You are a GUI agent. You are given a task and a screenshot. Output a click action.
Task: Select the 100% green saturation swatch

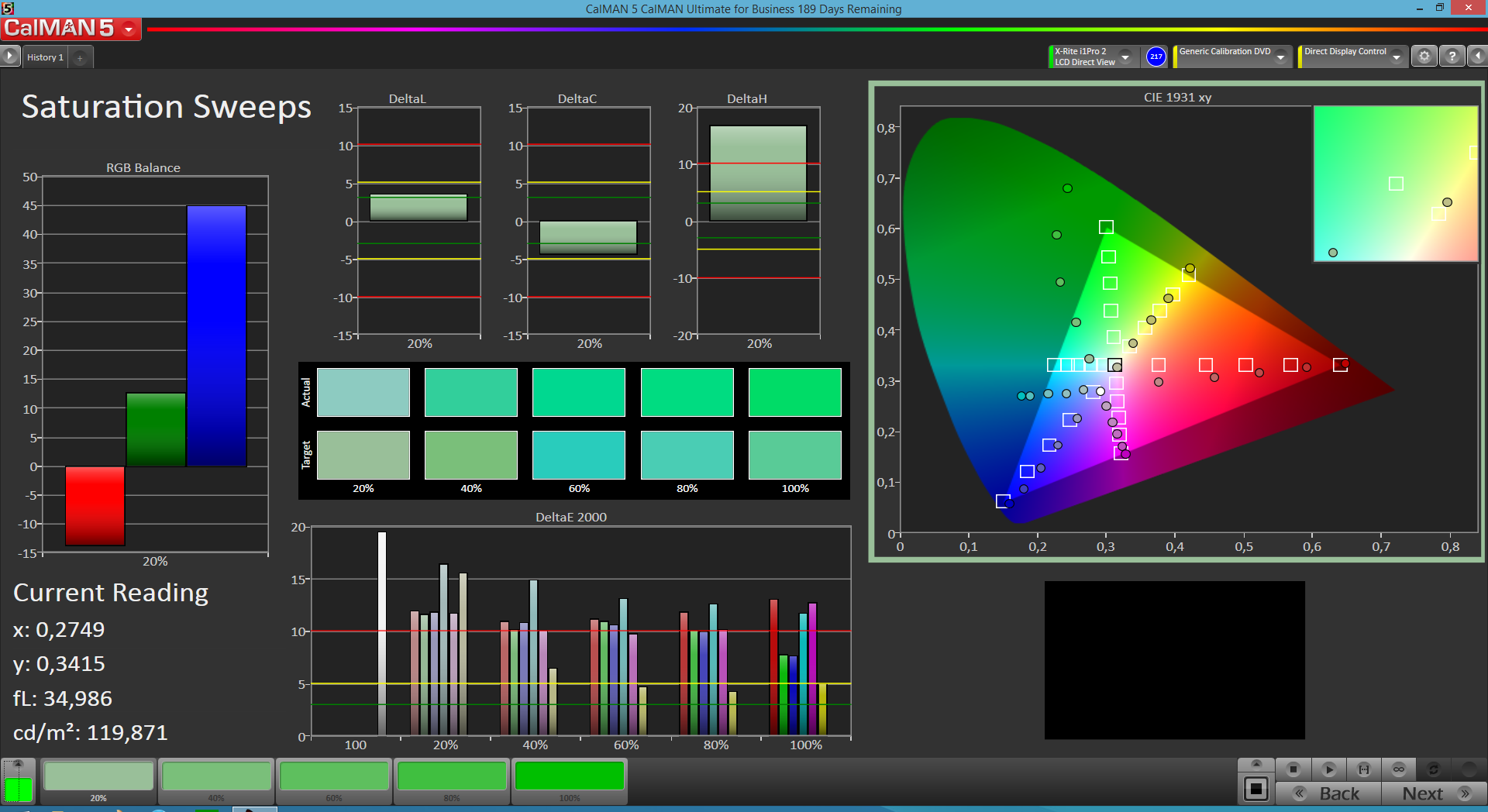[x=570, y=777]
